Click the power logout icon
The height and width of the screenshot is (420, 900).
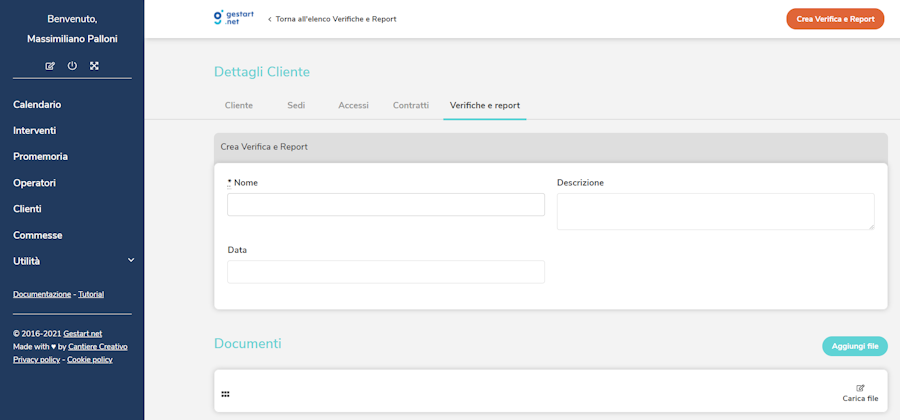72,66
